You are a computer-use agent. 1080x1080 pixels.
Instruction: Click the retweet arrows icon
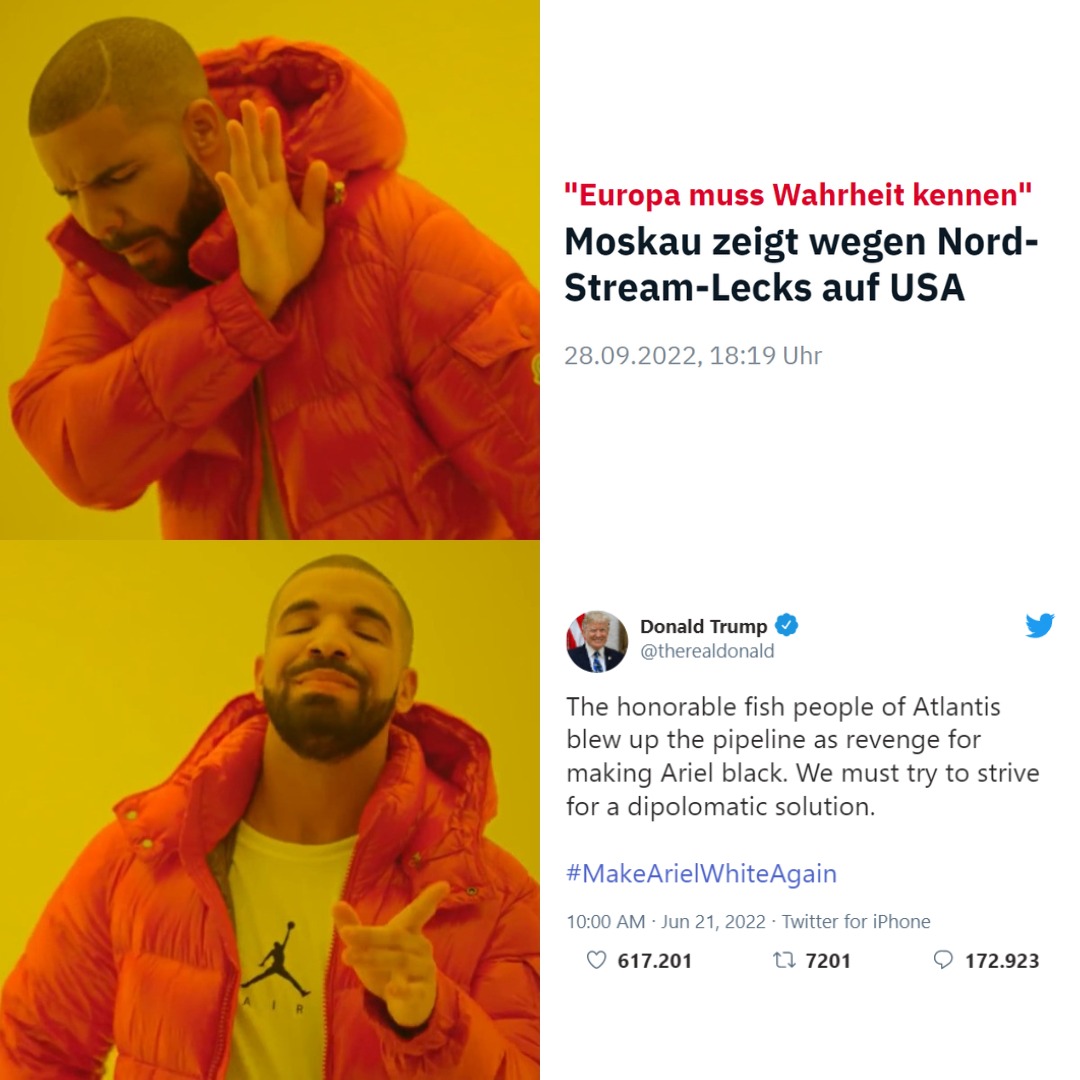tap(785, 960)
